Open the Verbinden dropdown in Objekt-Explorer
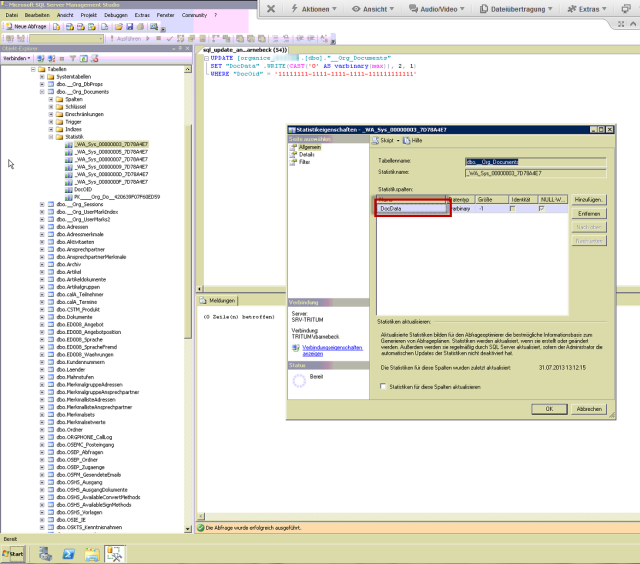The width and height of the screenshot is (640, 564). coord(16,59)
